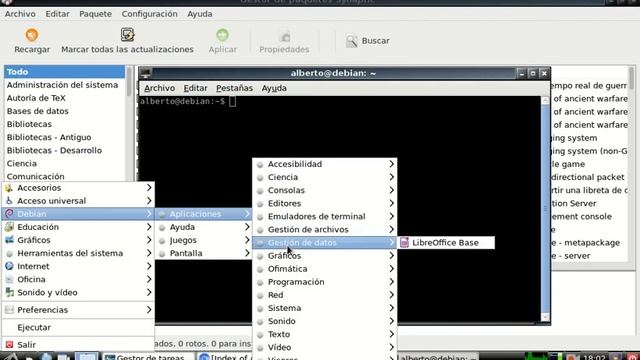Select Gestión de archivos menu entry
Viewport: 640px width, 360px height.
click(324, 229)
